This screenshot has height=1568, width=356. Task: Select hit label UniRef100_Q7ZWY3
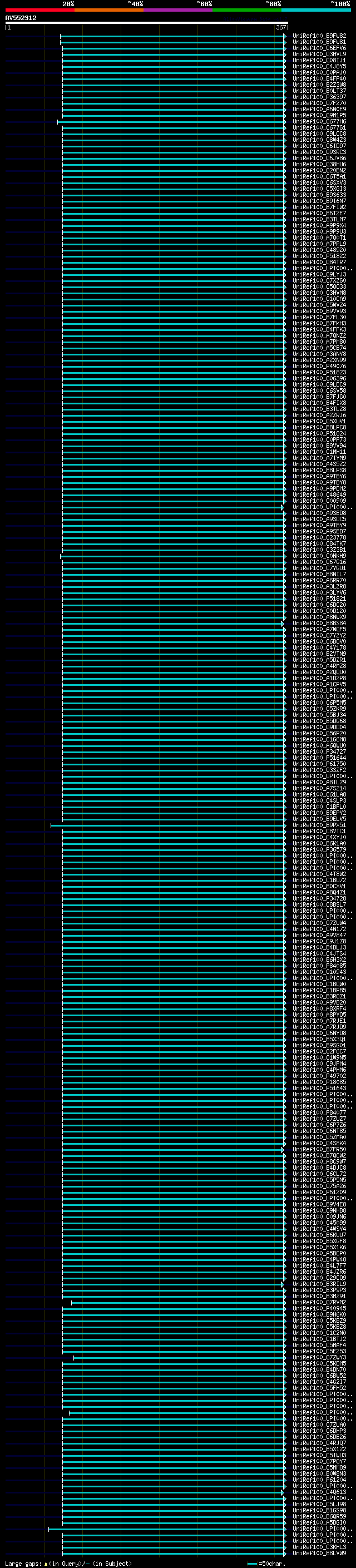pyautogui.click(x=319, y=1357)
